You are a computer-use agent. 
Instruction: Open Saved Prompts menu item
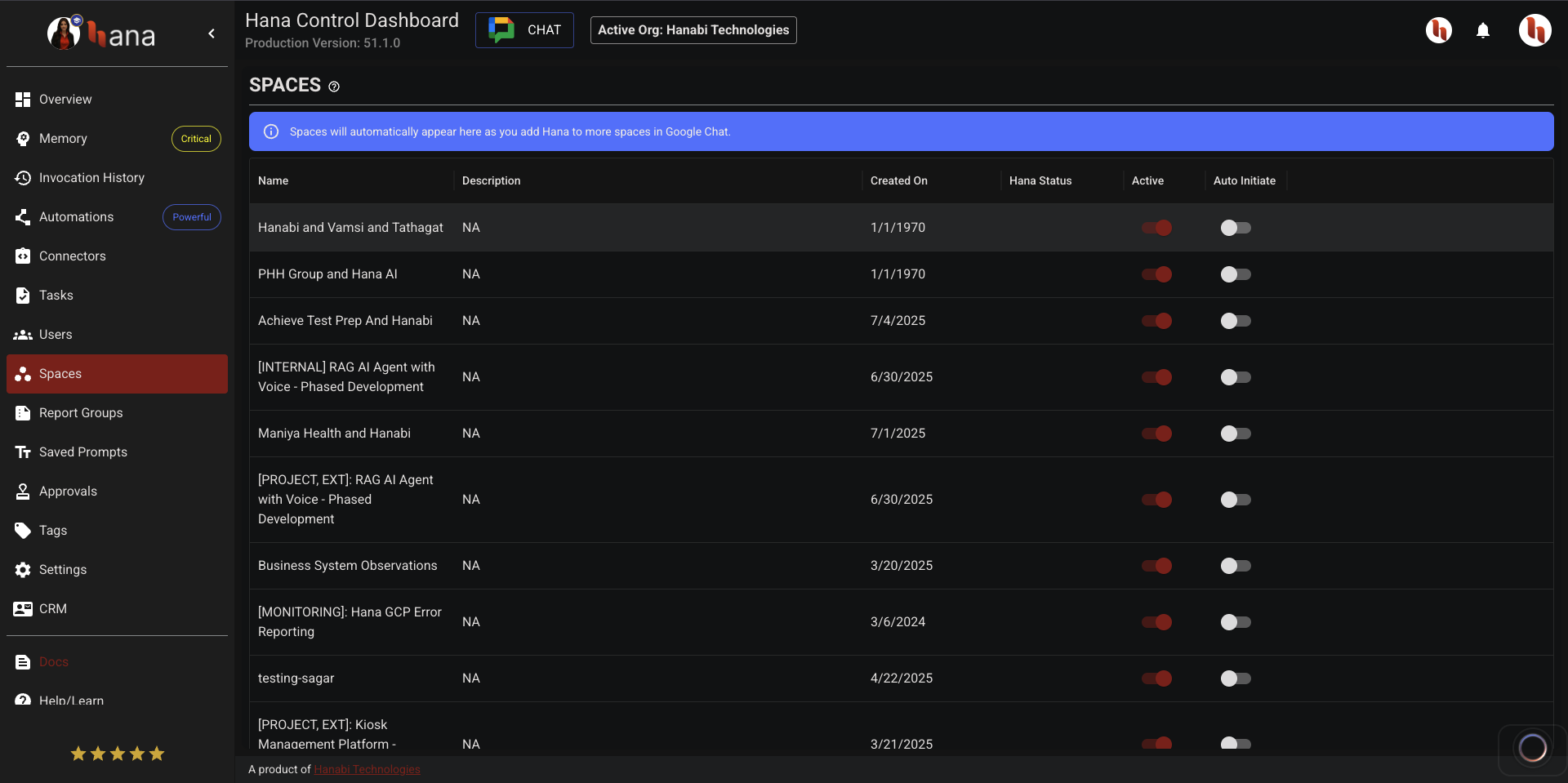tap(117, 452)
